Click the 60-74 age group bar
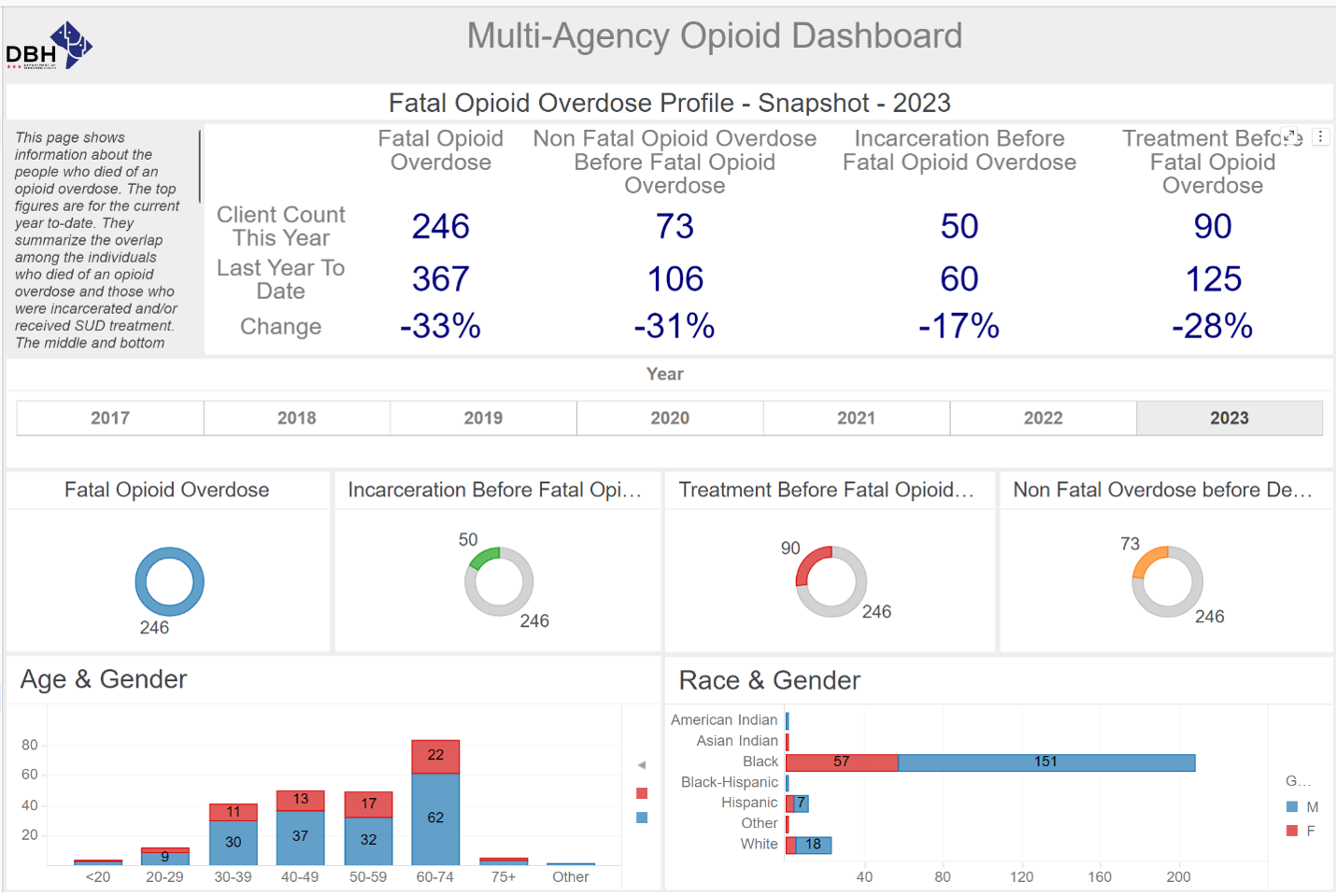 tap(434, 817)
